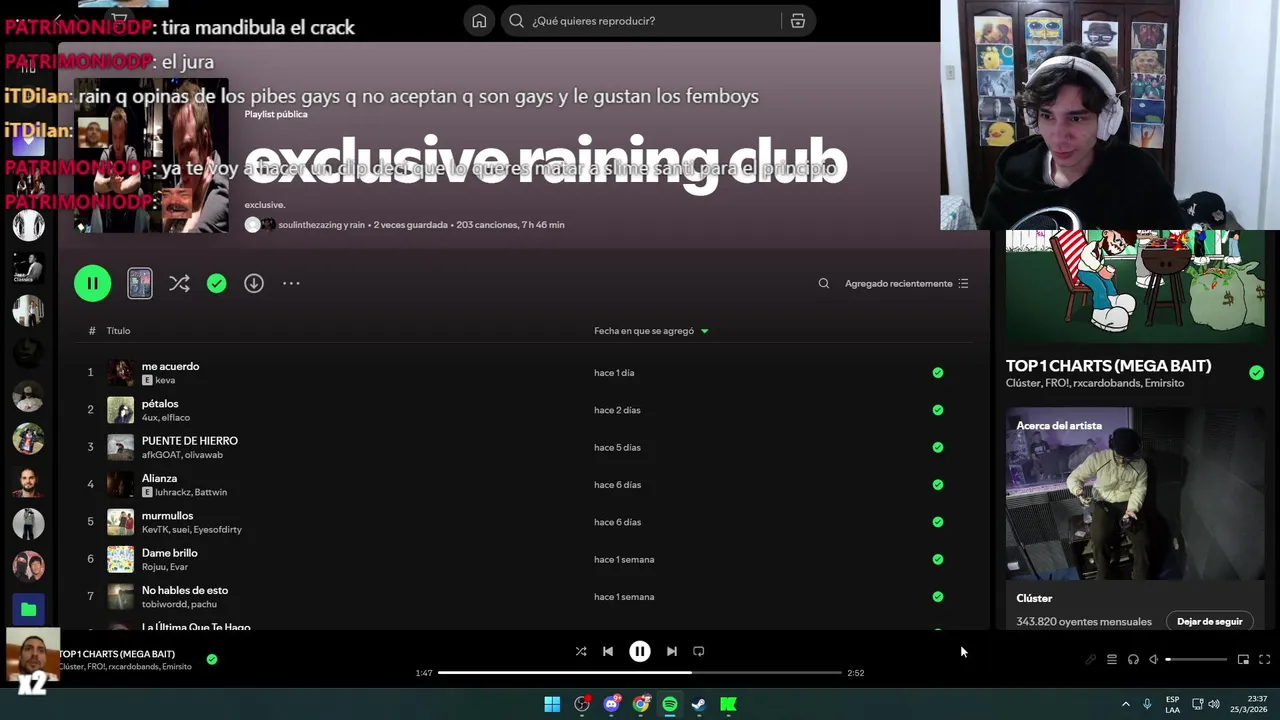Open the green K app in taskbar
Viewport: 1280px width, 720px height.
[x=728, y=705]
